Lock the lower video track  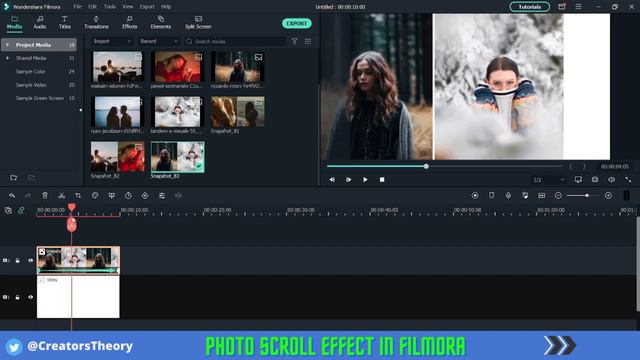click(x=18, y=297)
